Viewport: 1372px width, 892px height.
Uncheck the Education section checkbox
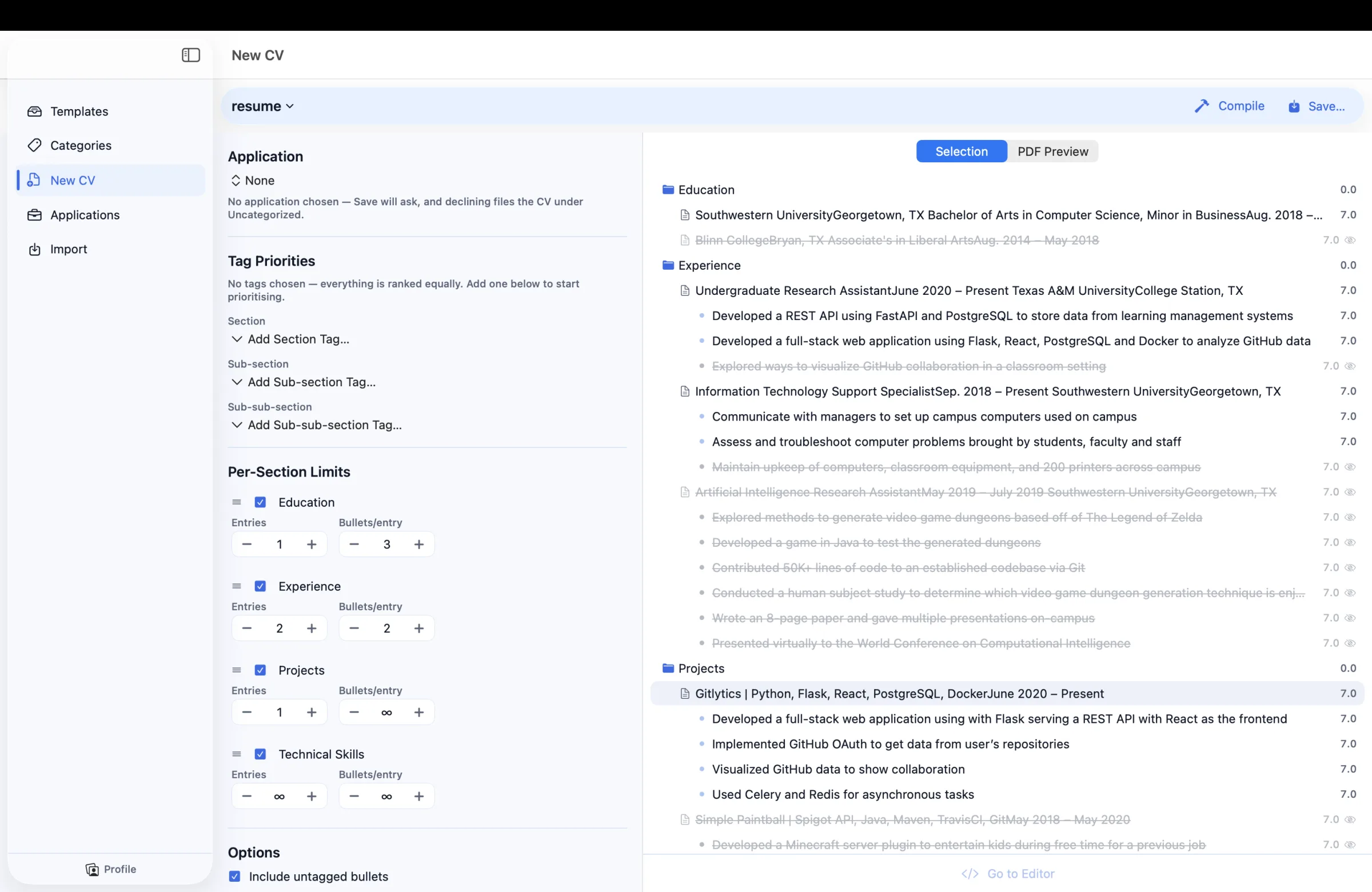point(260,502)
